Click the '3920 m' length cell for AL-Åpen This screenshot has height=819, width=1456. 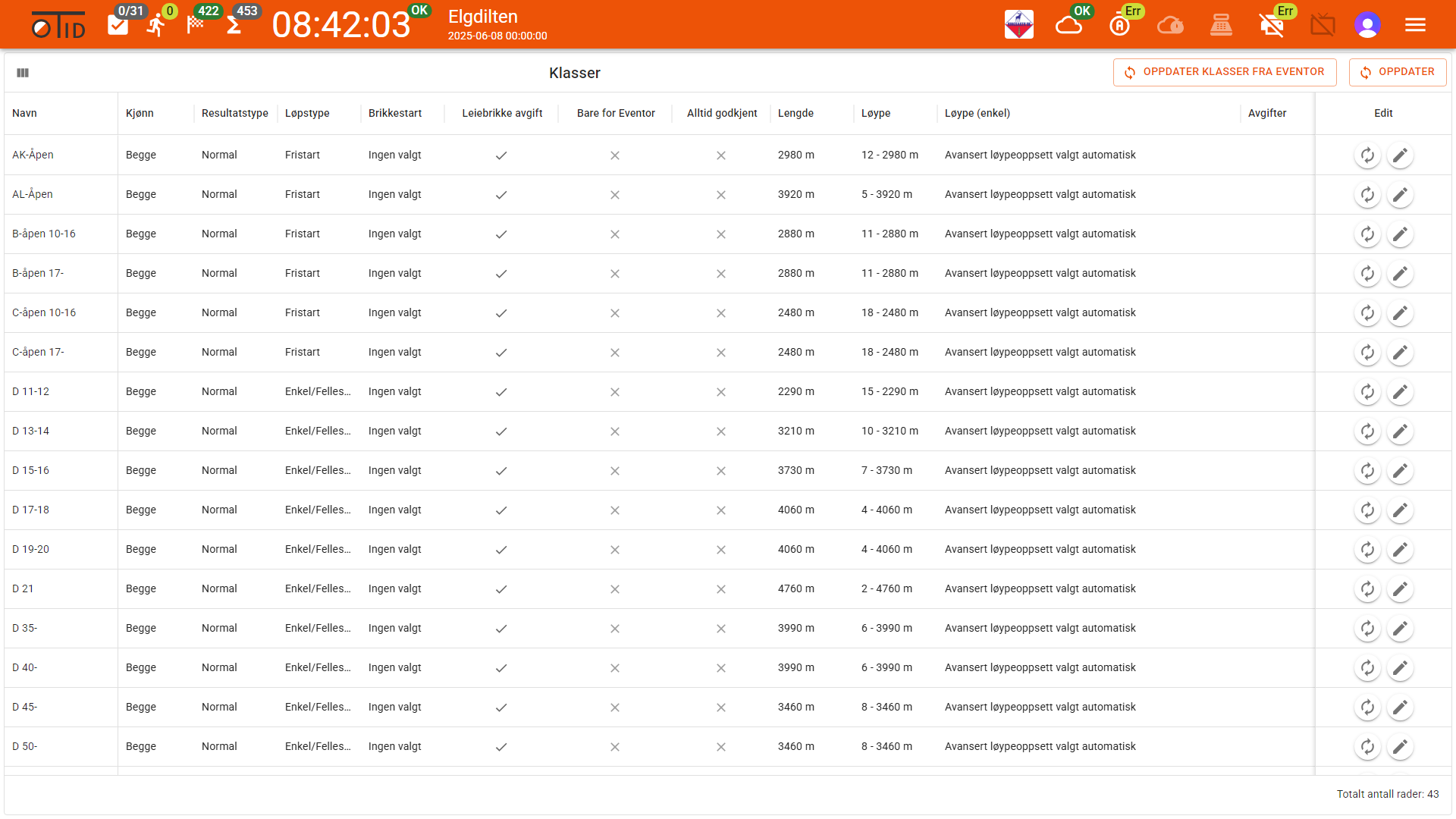(x=796, y=194)
